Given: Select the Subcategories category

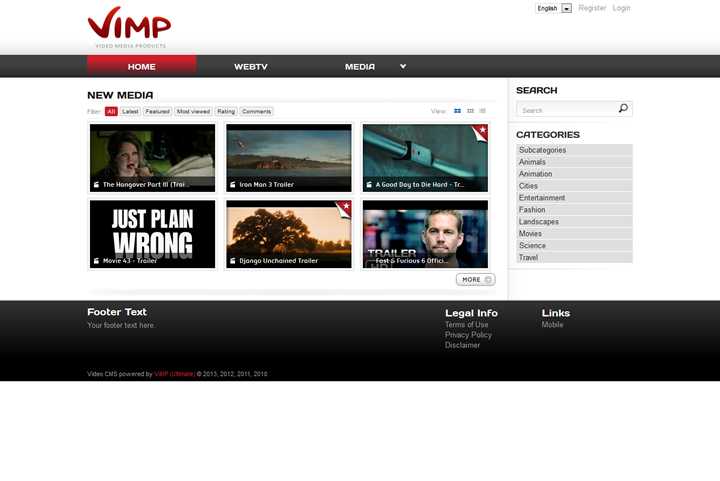Looking at the screenshot, I should [574, 150].
